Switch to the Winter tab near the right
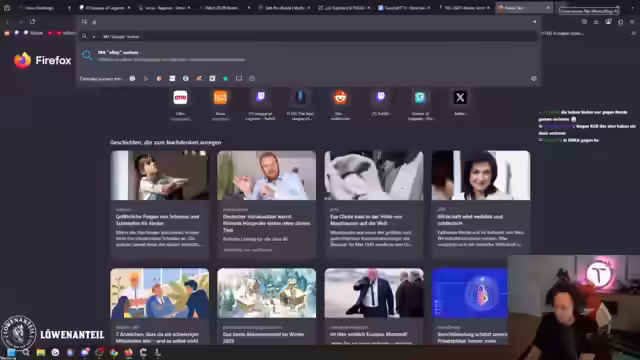The height and width of the screenshot is (360, 640). point(464,8)
